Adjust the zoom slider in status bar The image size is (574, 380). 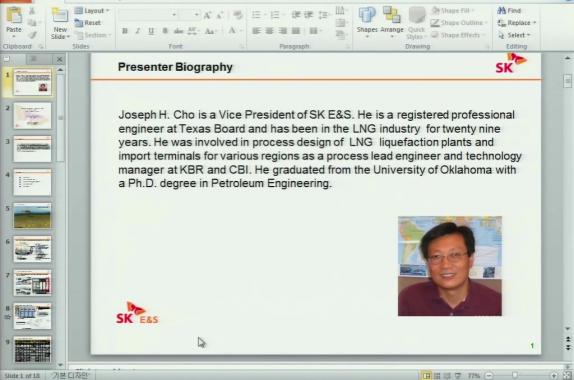(515, 376)
